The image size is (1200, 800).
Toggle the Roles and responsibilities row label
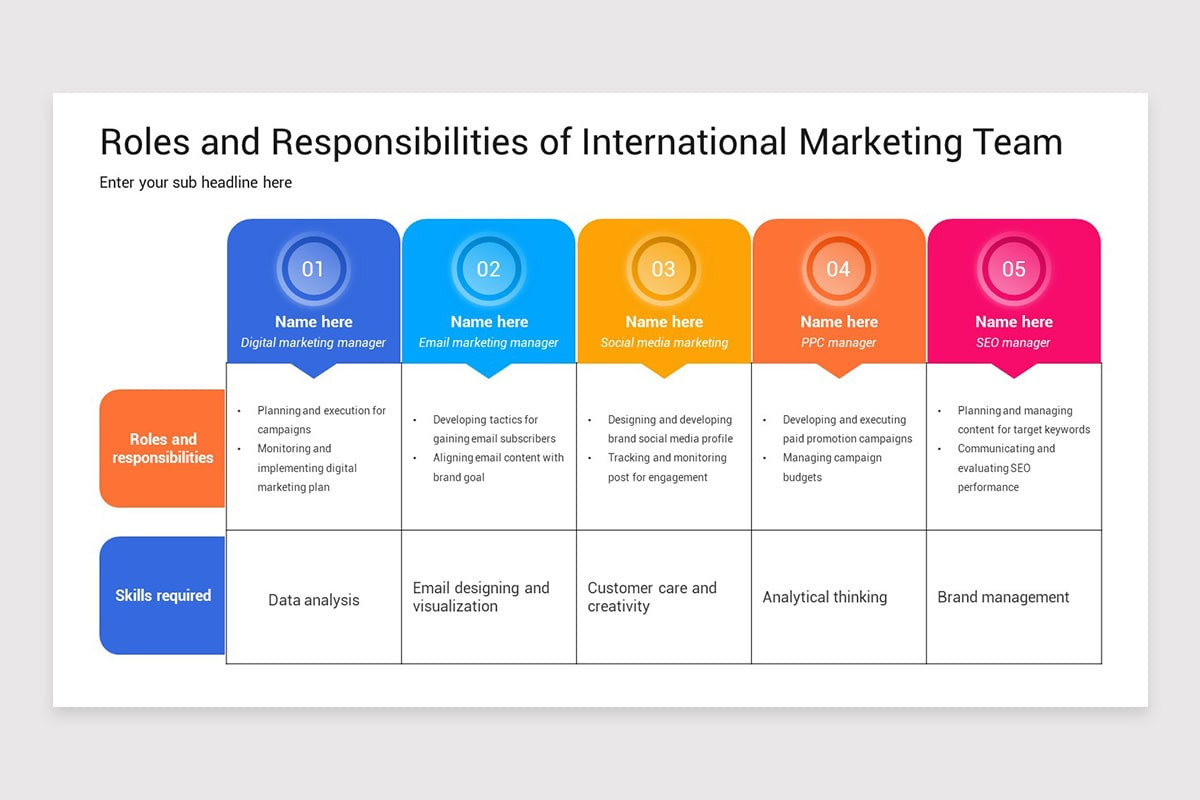coord(162,448)
